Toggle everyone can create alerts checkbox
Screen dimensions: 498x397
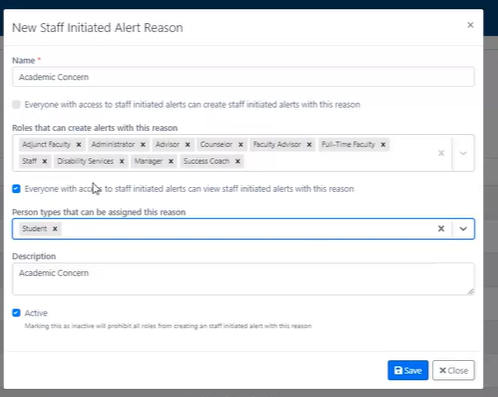pos(16,105)
